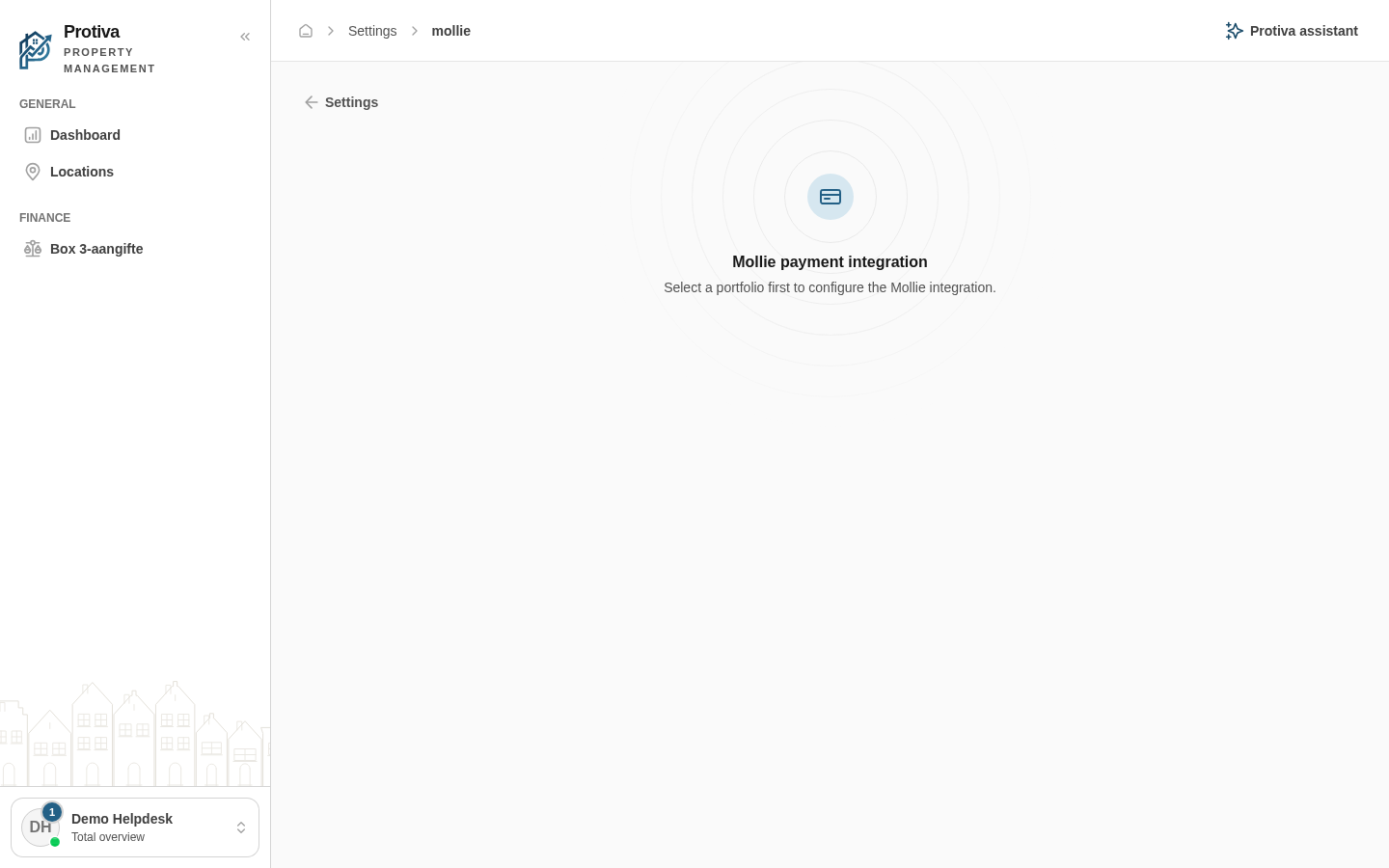Viewport: 1389px width, 868px height.
Task: Click the PROPERTY MANAGEMENT subtitle
Action: point(109,61)
